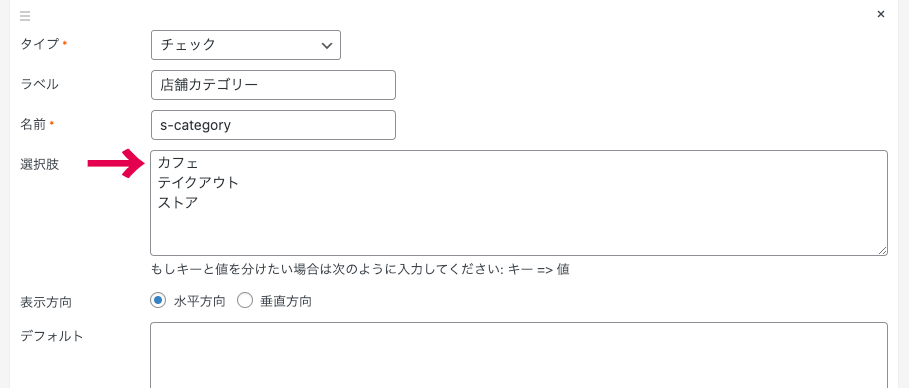Click the 選択肢 field label
The image size is (909, 388).
point(39,165)
